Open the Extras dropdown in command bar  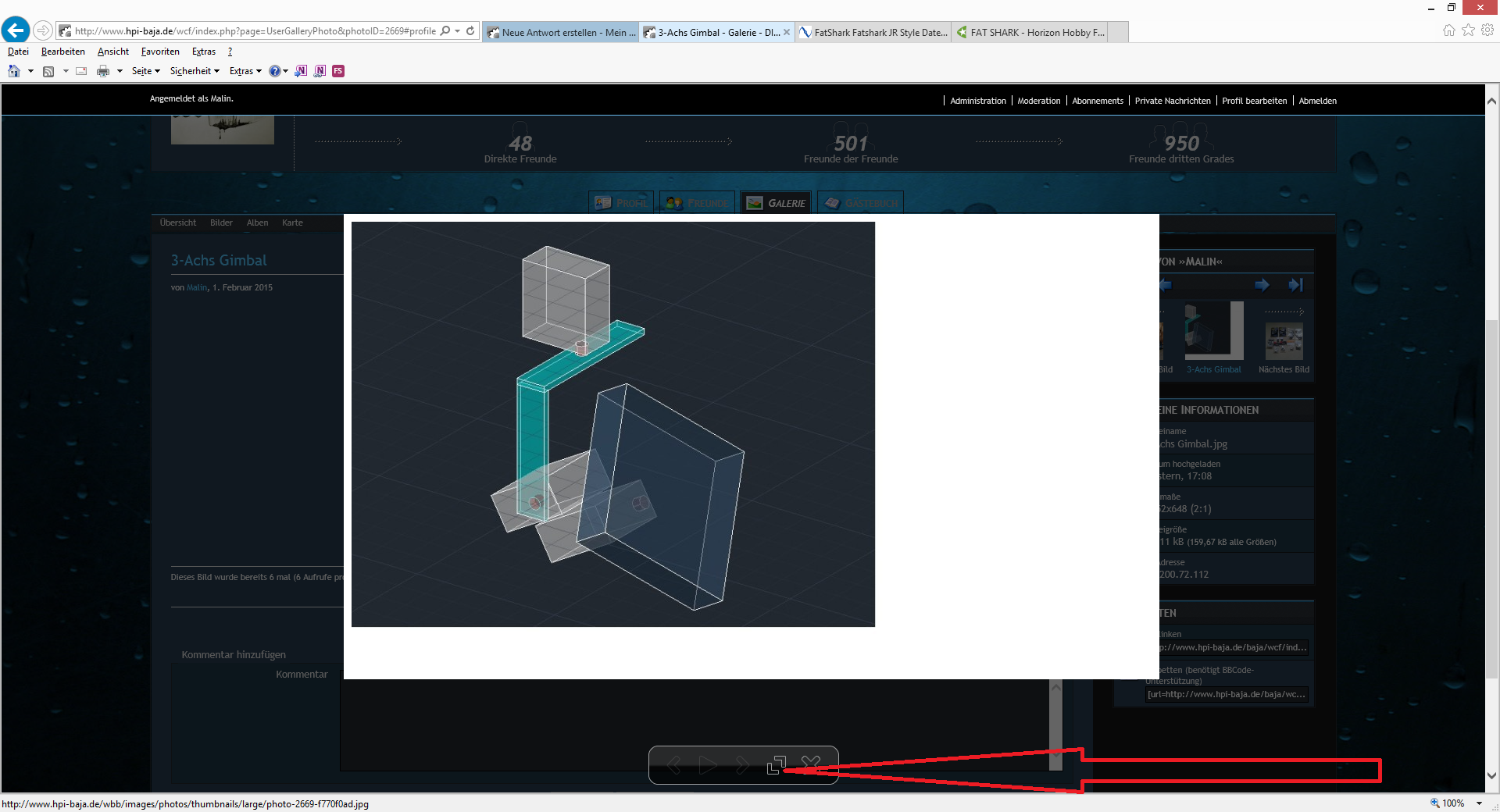click(245, 71)
